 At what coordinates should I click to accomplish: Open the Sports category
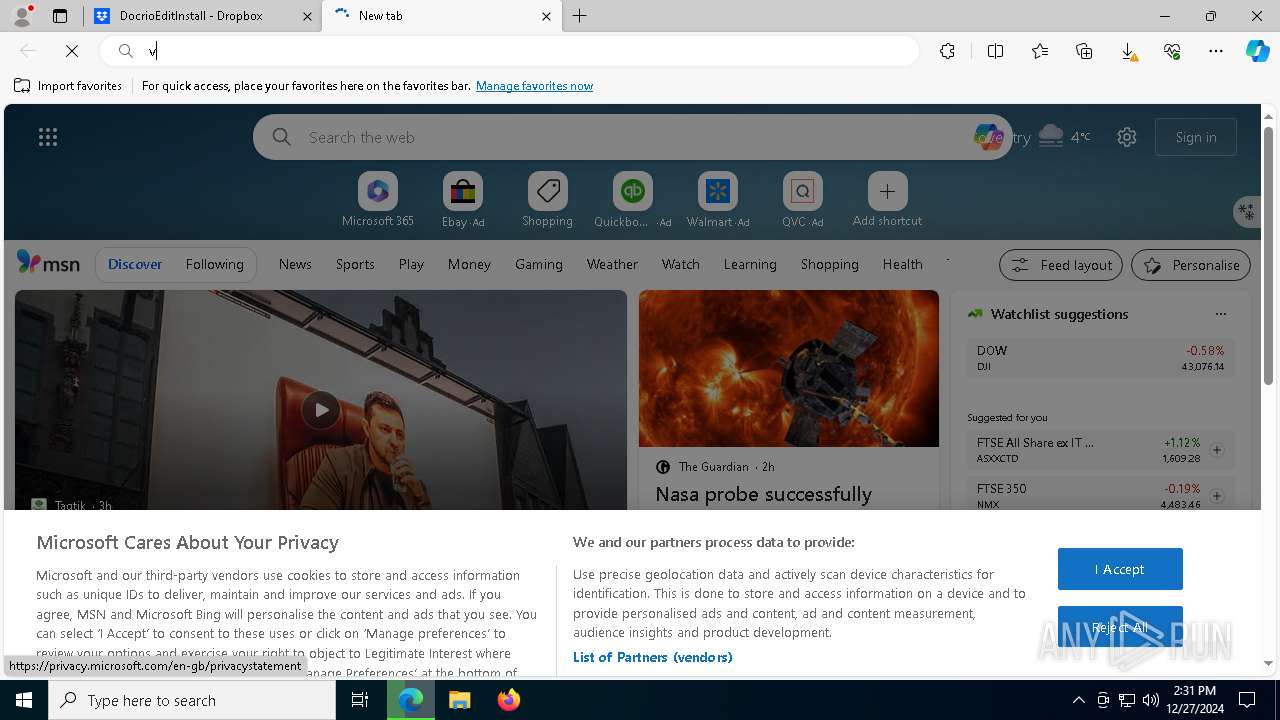[355, 264]
